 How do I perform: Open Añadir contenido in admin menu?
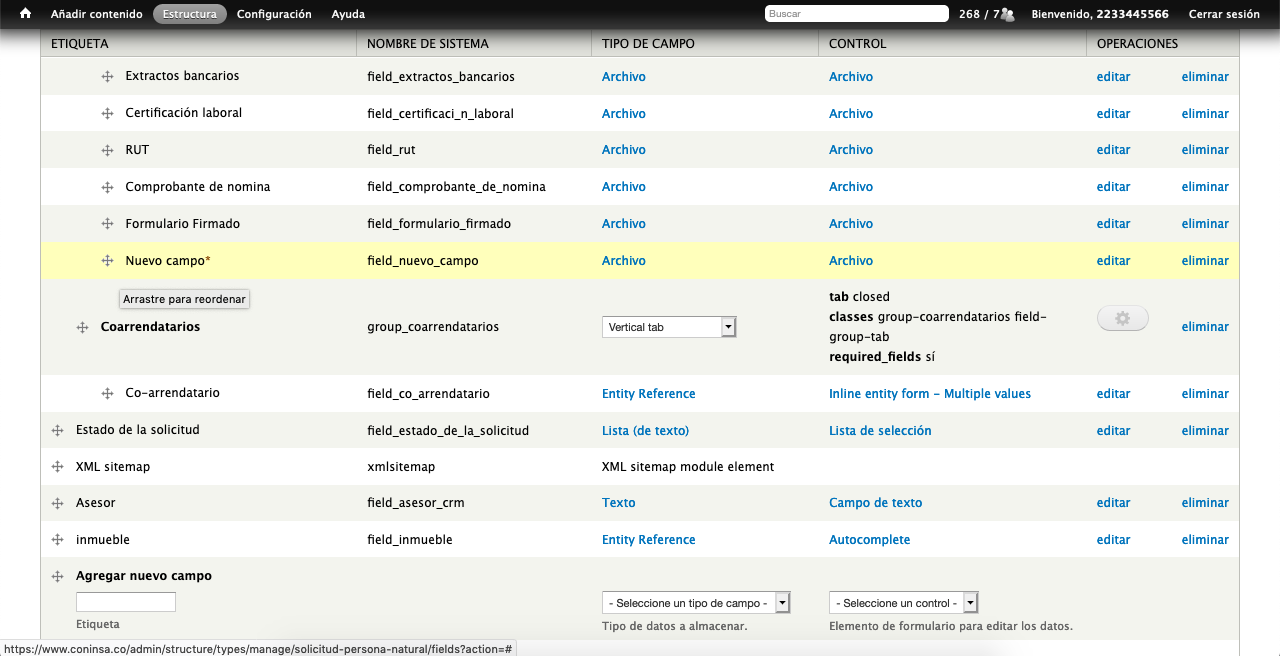[x=96, y=14]
